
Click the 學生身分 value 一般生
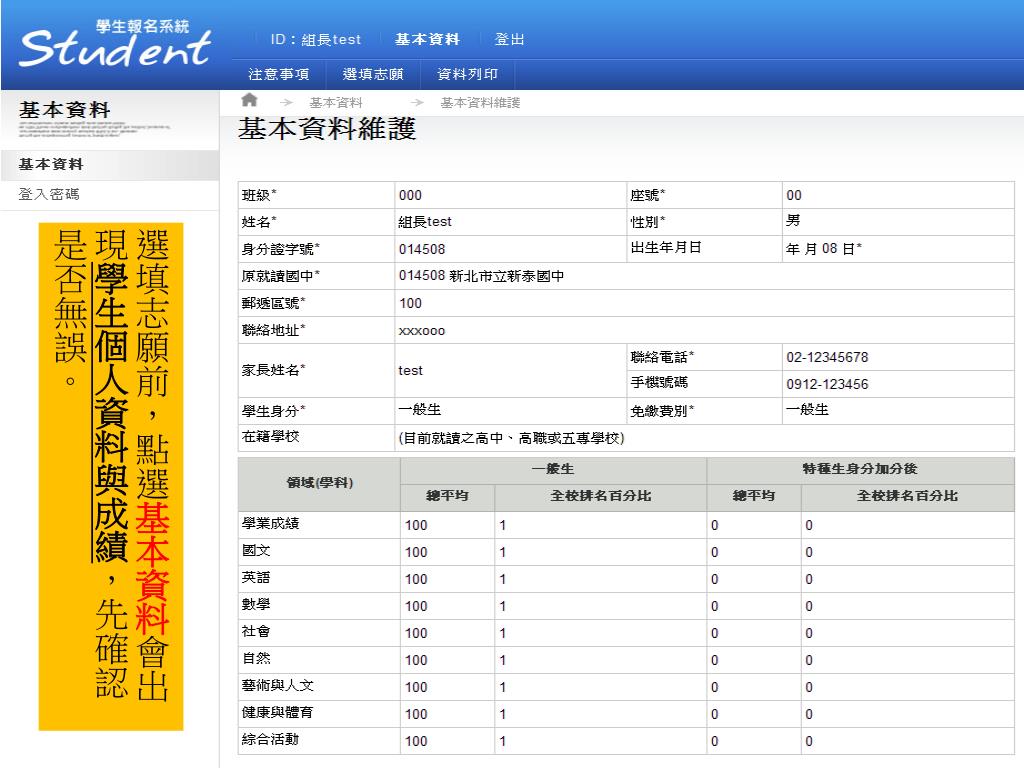coord(420,410)
